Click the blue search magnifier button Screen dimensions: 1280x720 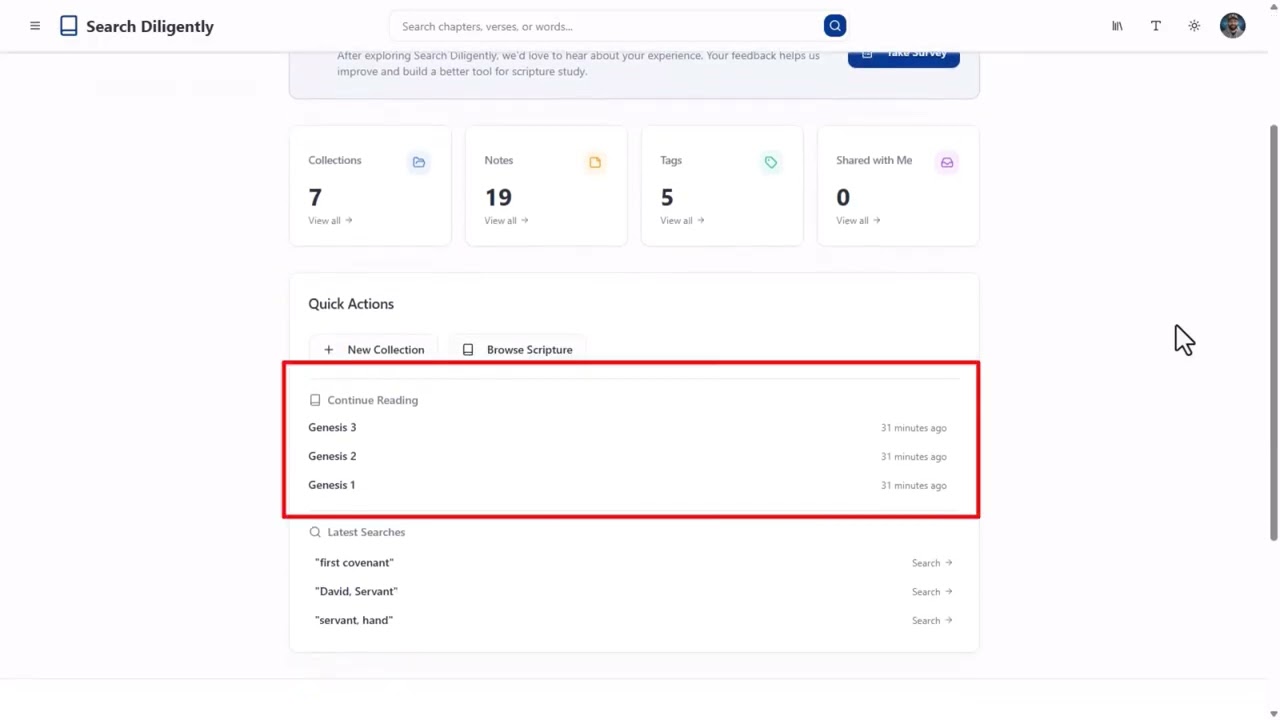pyautogui.click(x=835, y=26)
